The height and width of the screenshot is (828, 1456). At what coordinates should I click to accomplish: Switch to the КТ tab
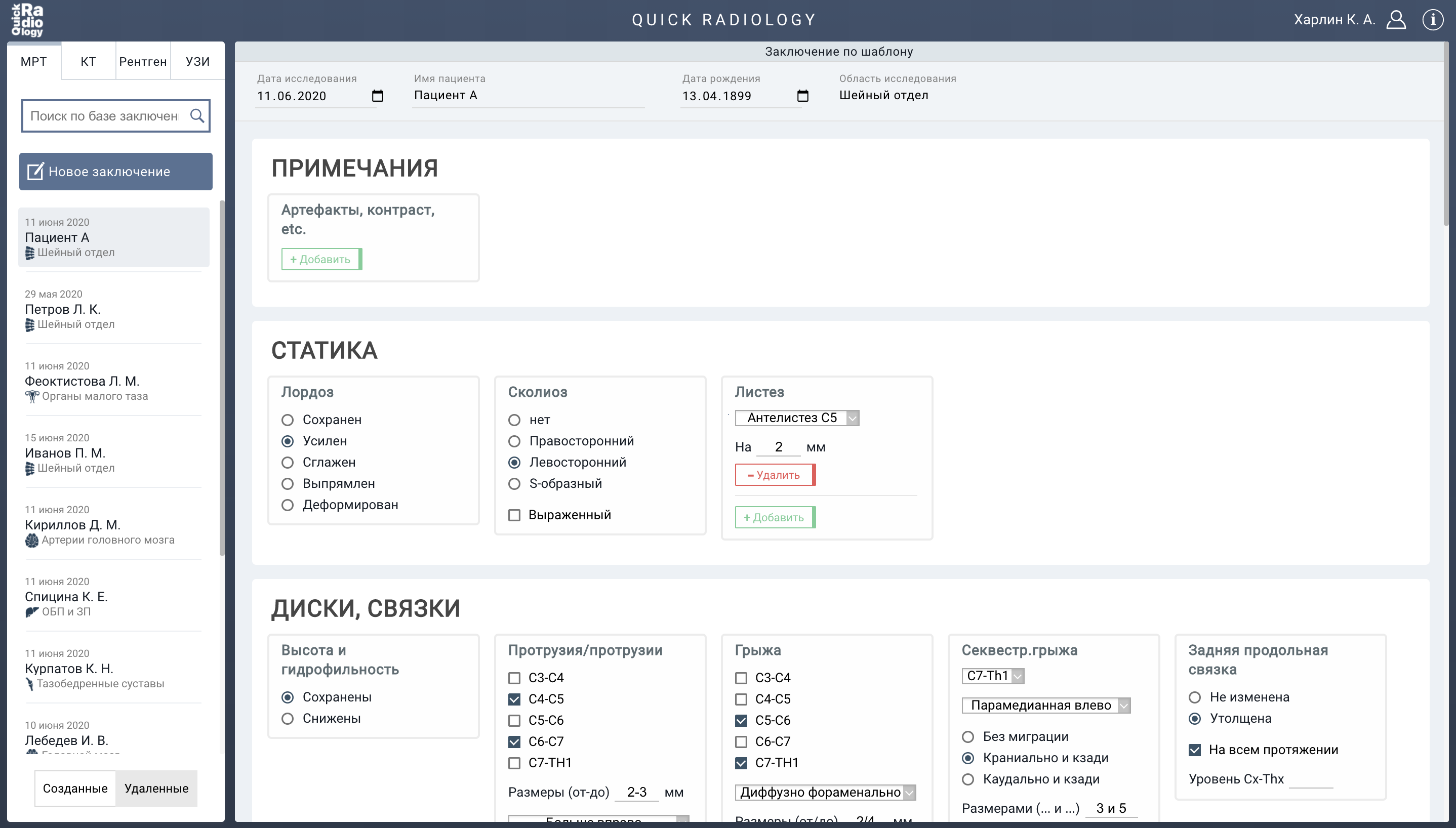[88, 61]
